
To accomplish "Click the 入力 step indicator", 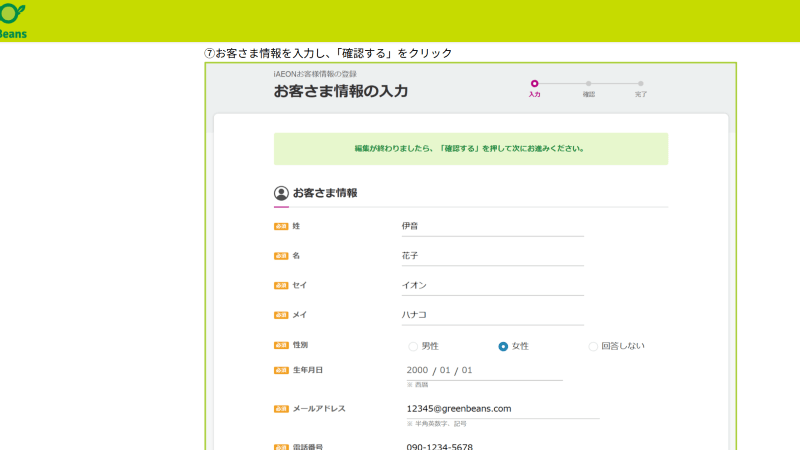I will 534,88.
